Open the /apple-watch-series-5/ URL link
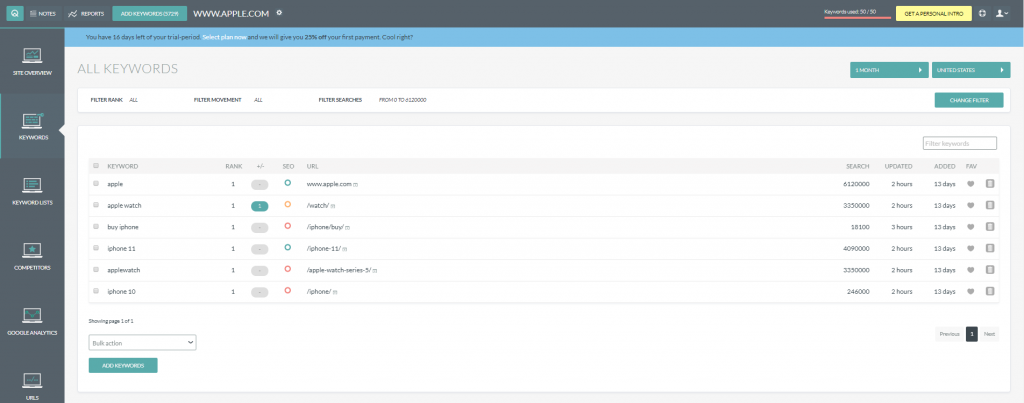This screenshot has width=1024, height=403. [339, 270]
